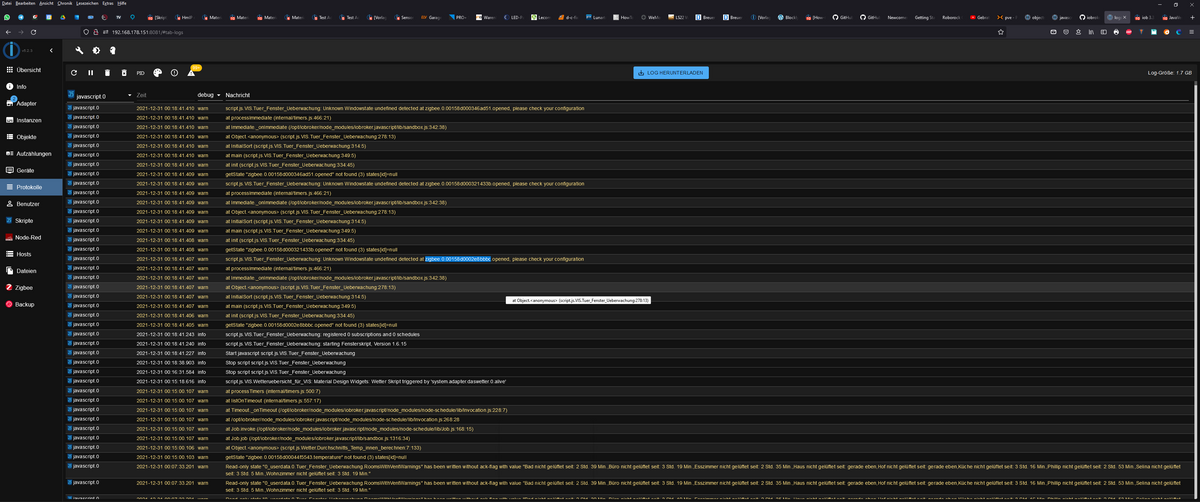
Task: Click the log row starting Fenstskript, Version 1.6.15
Action: (x=630, y=344)
